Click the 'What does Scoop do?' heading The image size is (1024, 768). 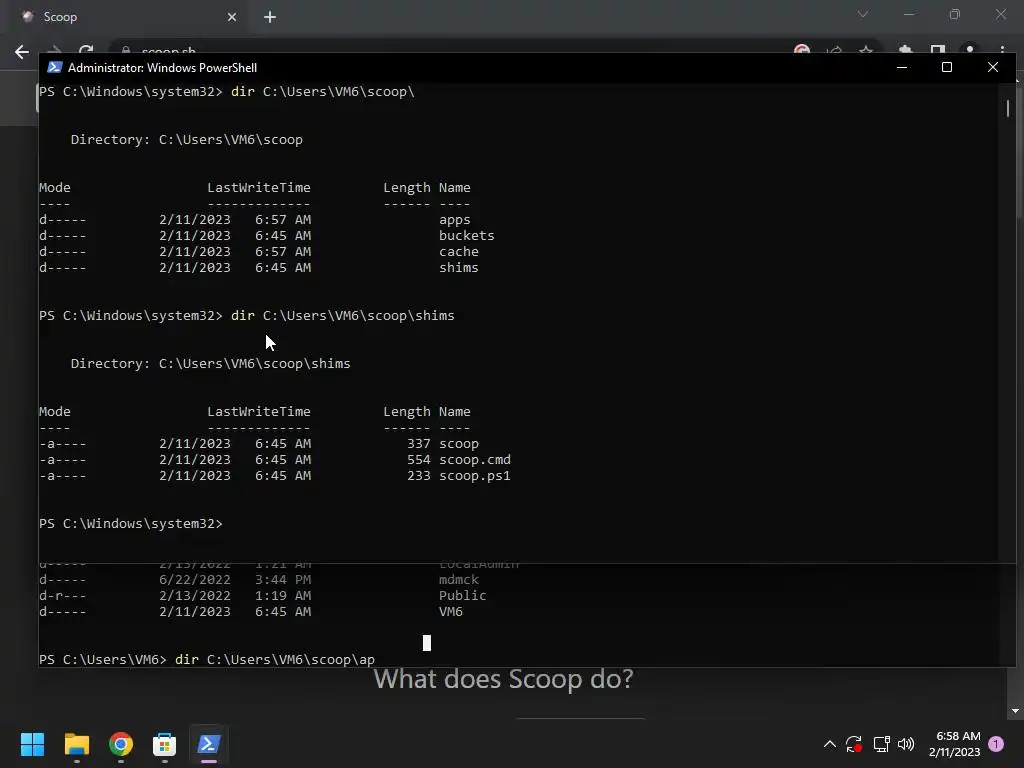pyautogui.click(x=504, y=679)
